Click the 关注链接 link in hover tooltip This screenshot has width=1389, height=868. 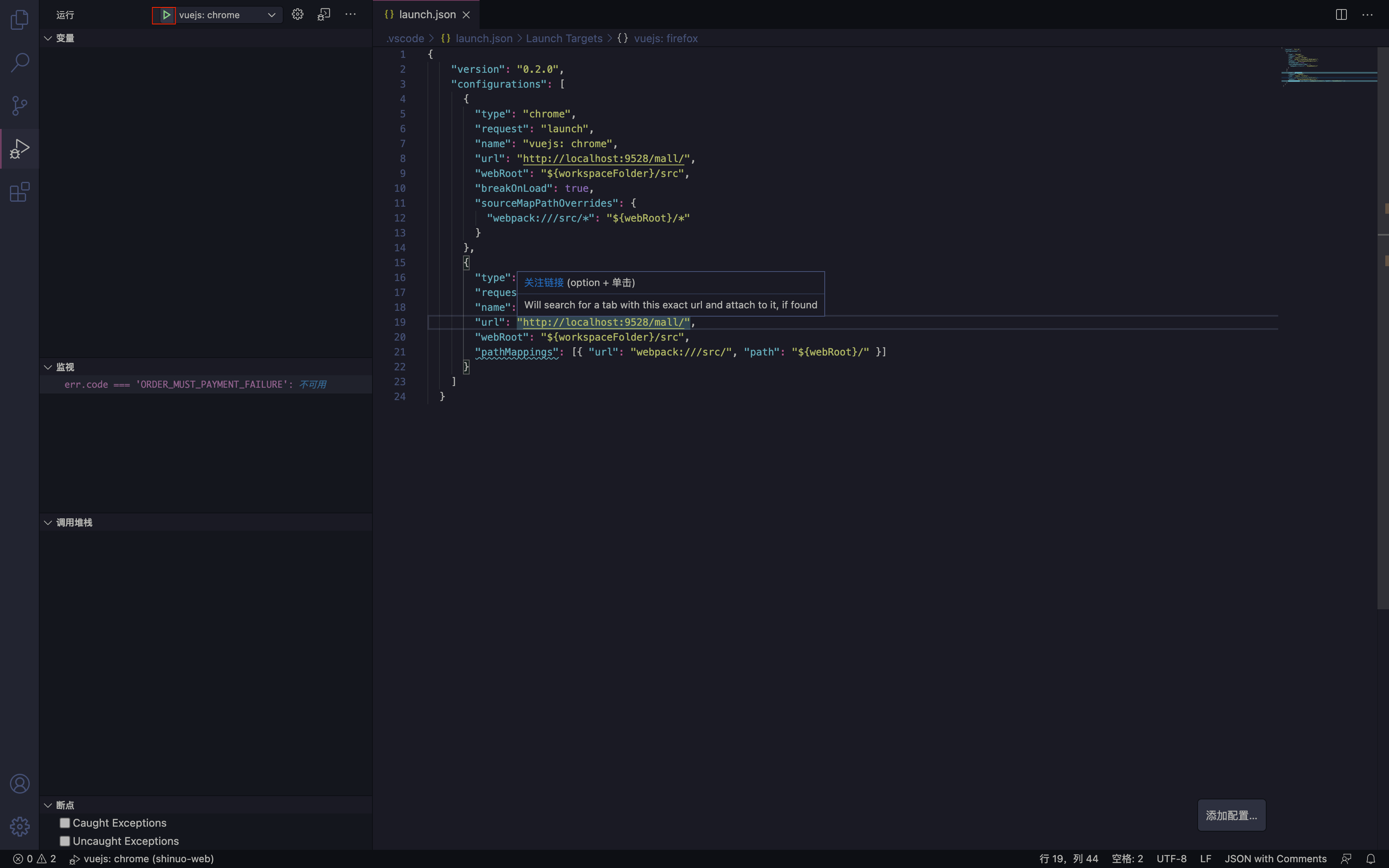pyautogui.click(x=544, y=282)
